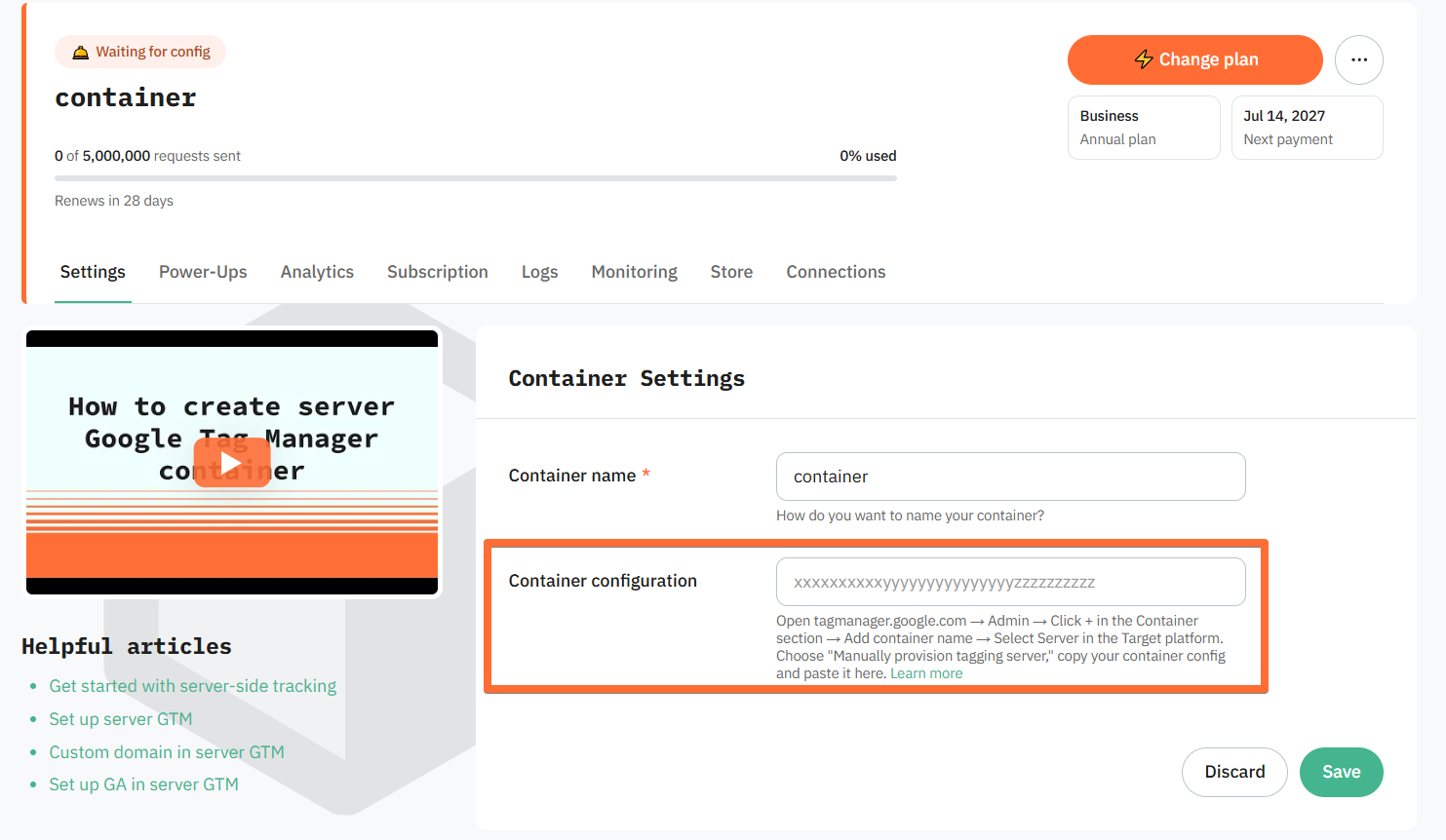Image resolution: width=1446 pixels, height=840 pixels.
Task: Click the Waiting for config status badge
Action: pos(140,52)
